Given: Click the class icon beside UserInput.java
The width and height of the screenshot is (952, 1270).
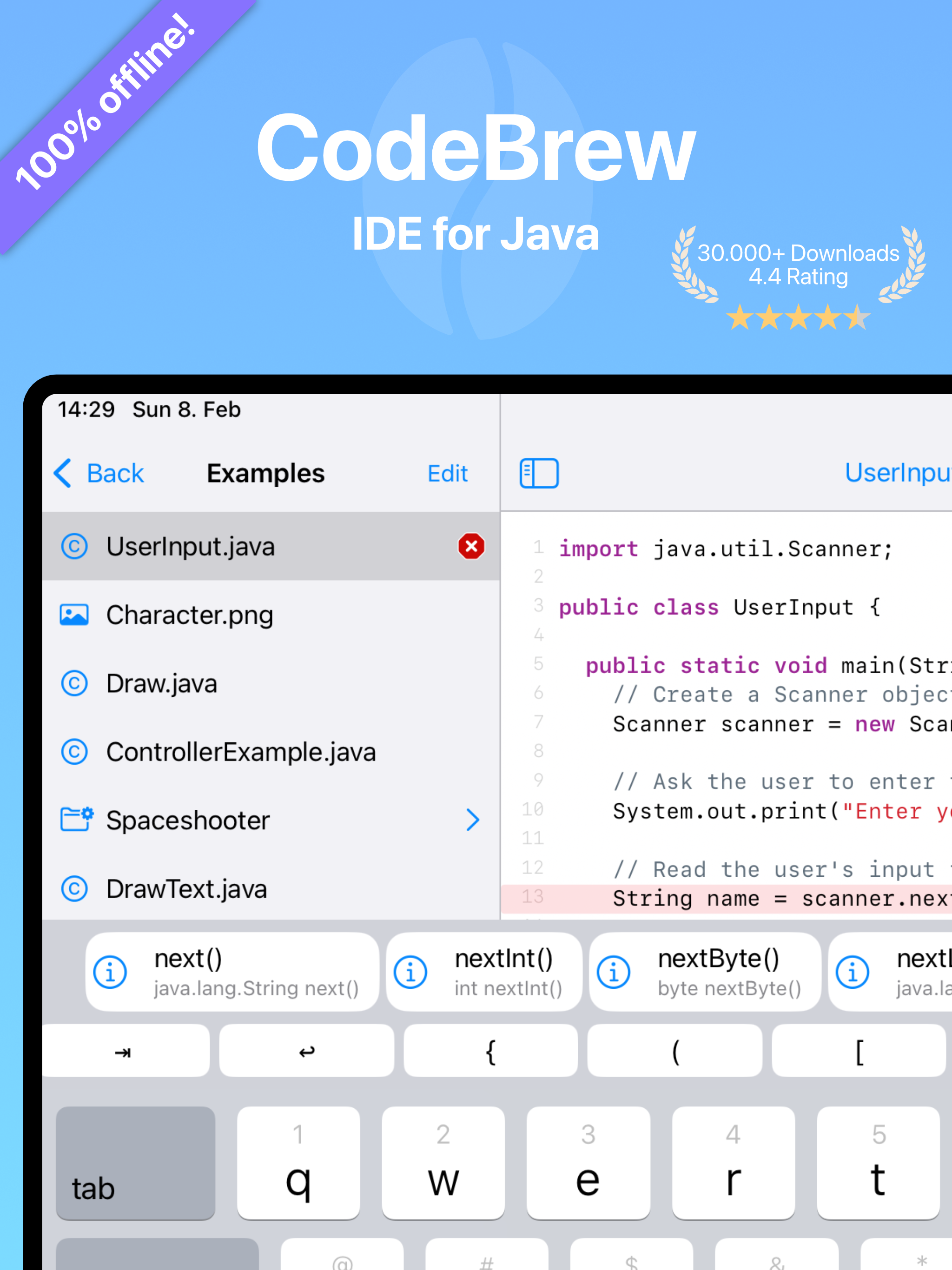Looking at the screenshot, I should click(75, 546).
